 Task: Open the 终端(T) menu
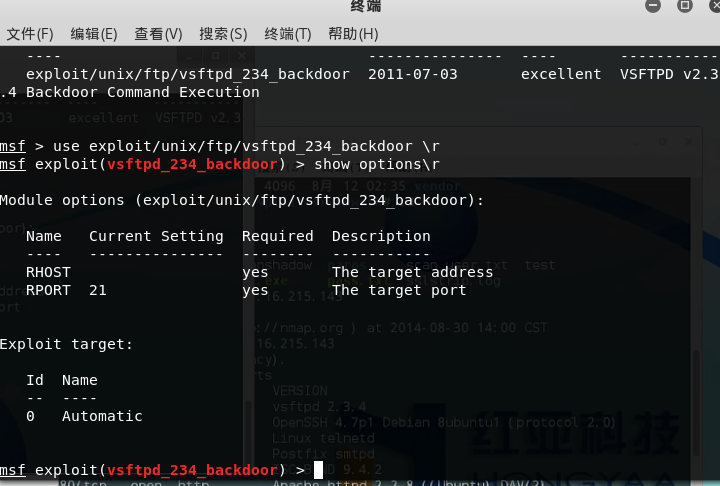pyautogui.click(x=288, y=34)
